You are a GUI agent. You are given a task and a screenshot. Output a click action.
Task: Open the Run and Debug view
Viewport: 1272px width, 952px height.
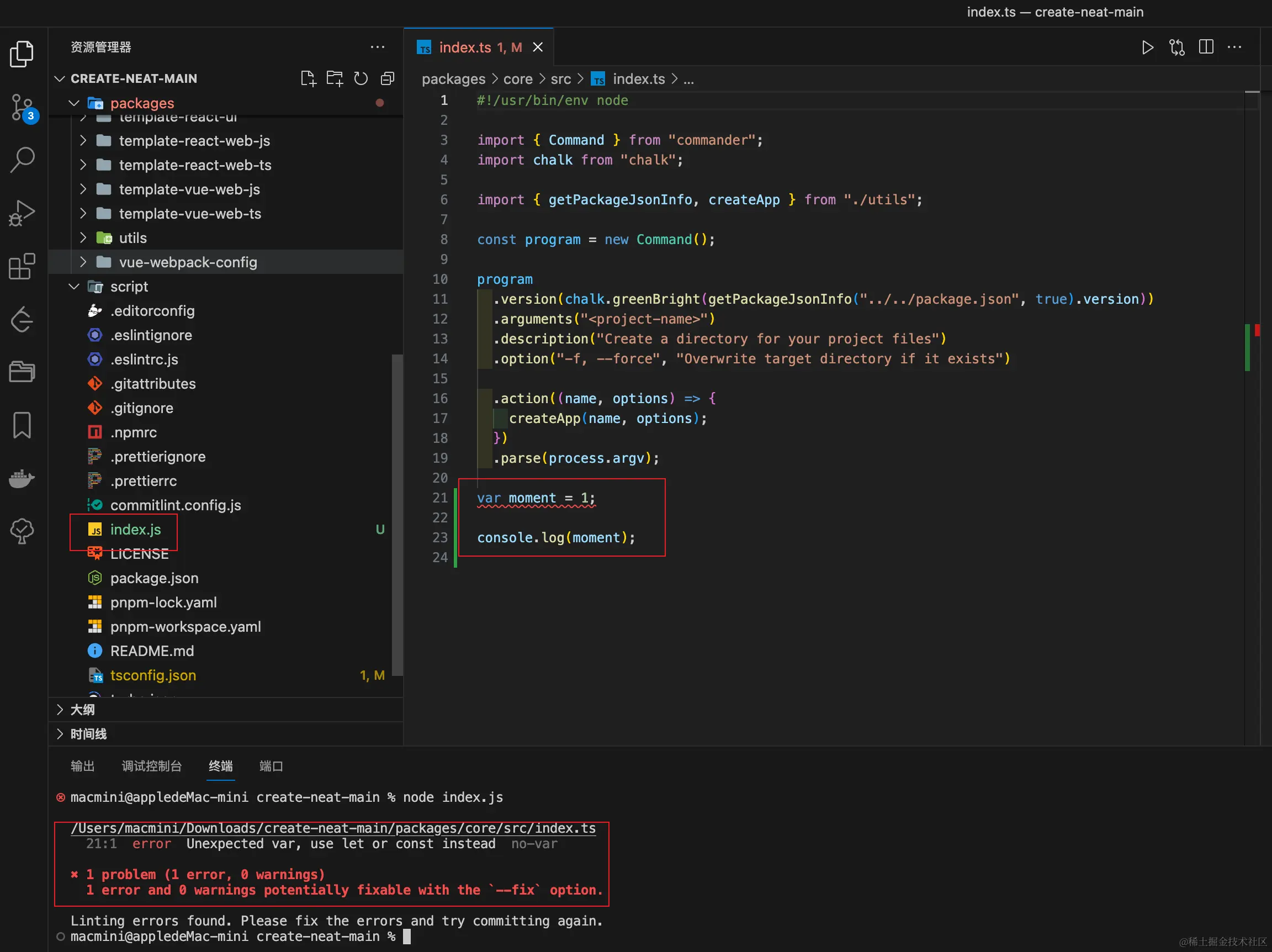click(x=23, y=212)
